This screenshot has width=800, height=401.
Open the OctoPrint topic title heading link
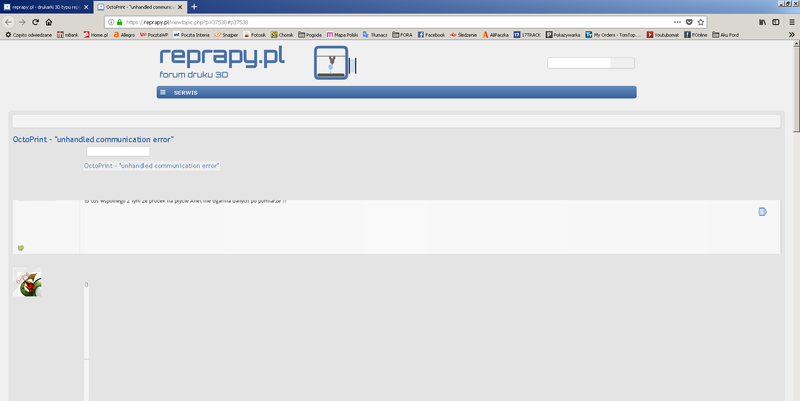pos(93,139)
